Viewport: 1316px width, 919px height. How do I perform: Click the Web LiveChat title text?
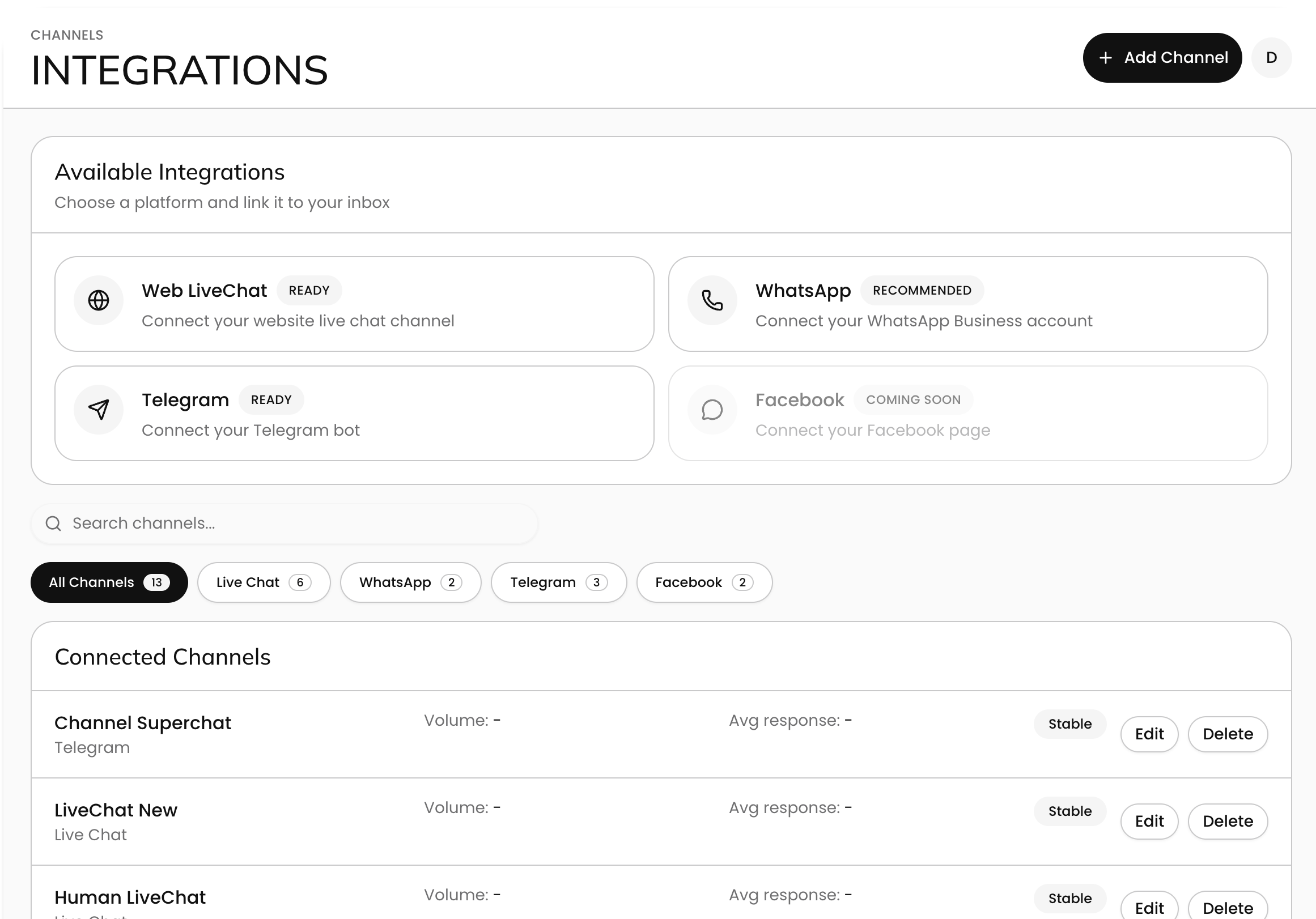click(204, 291)
